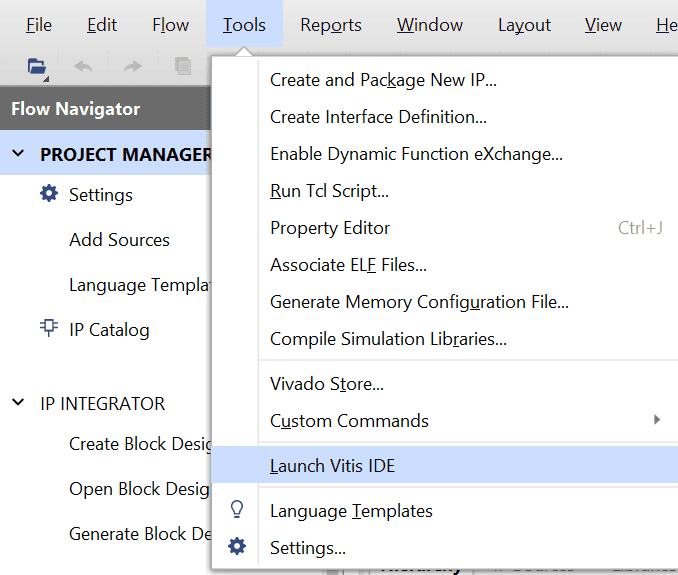
Task: Collapse the IP INTEGRATOR section
Action: coord(19,403)
